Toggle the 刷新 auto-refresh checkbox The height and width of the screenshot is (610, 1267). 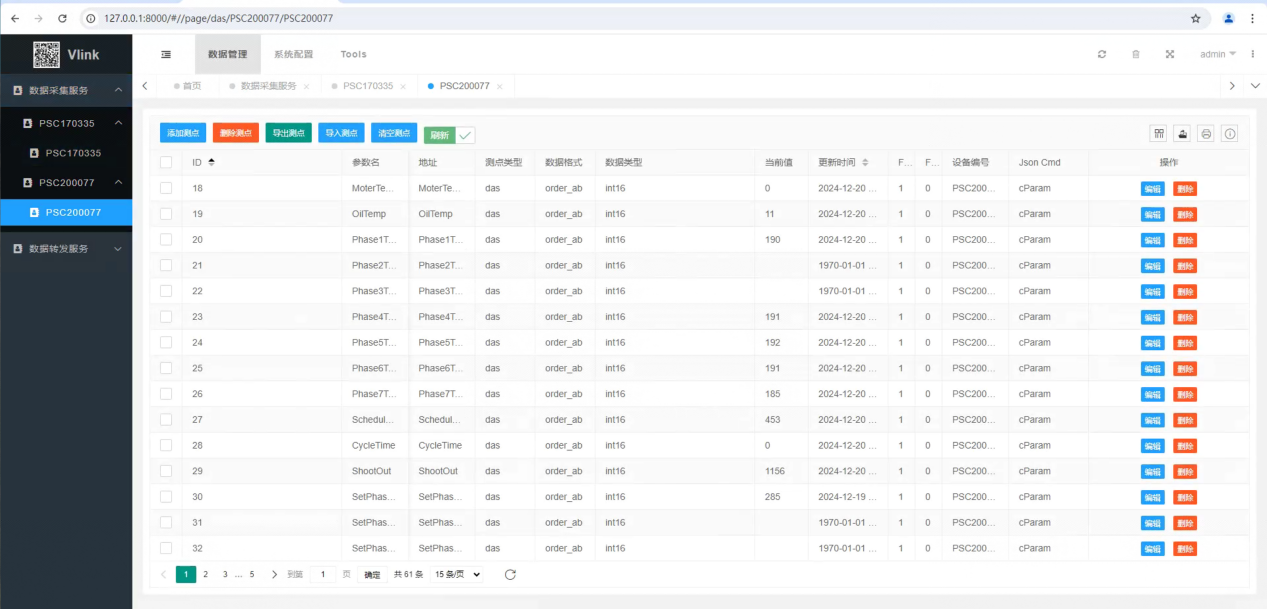pos(465,135)
